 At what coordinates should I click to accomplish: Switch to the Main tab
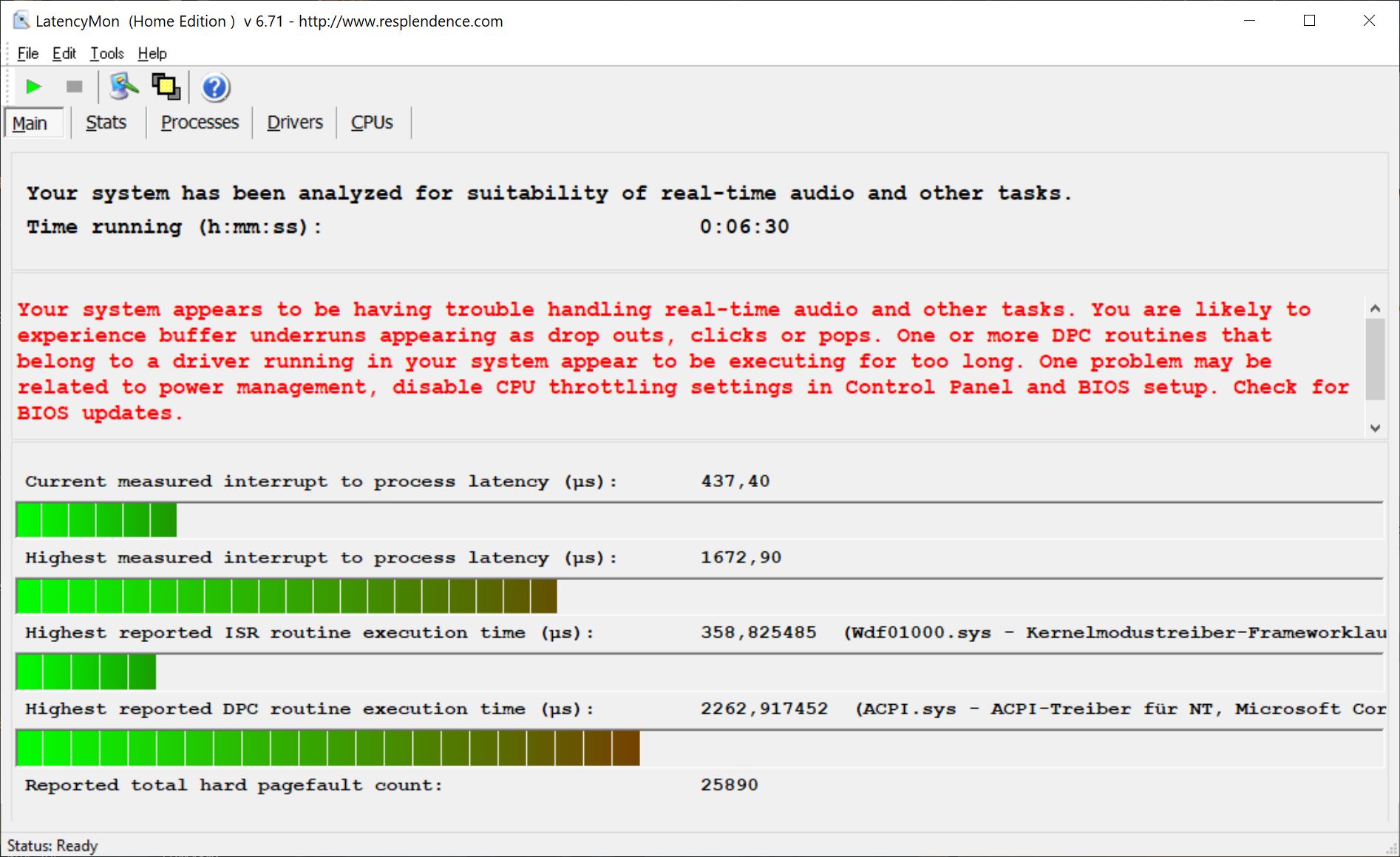34,123
